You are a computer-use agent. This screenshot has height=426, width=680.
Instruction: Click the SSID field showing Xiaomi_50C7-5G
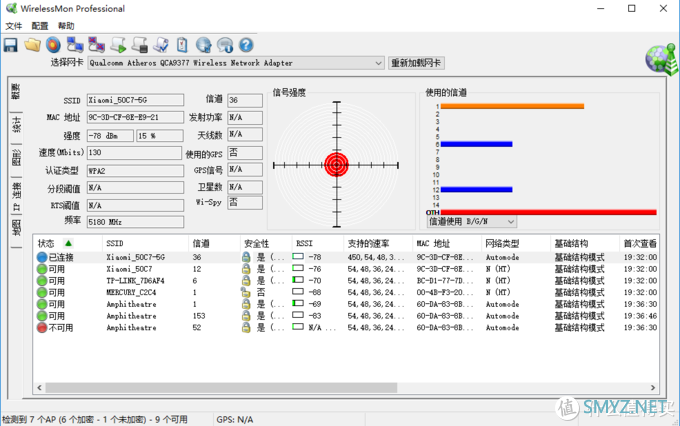coord(135,100)
